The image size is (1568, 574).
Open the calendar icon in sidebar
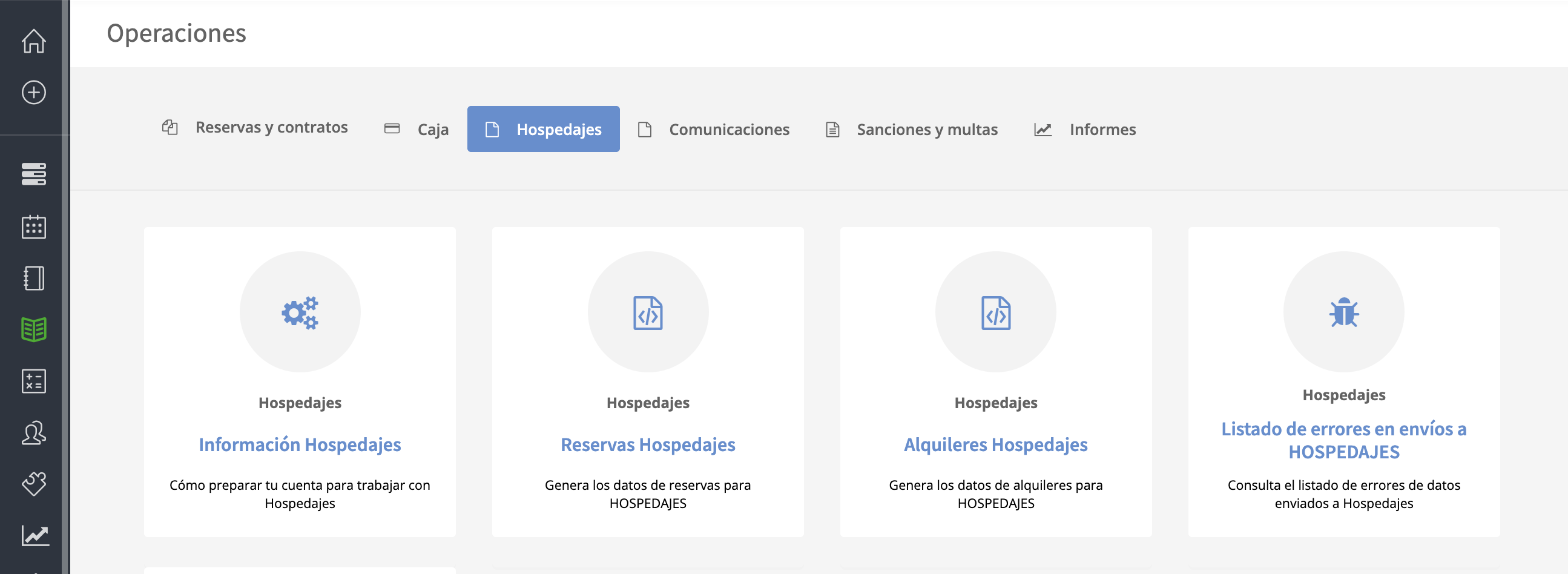pos(33,227)
